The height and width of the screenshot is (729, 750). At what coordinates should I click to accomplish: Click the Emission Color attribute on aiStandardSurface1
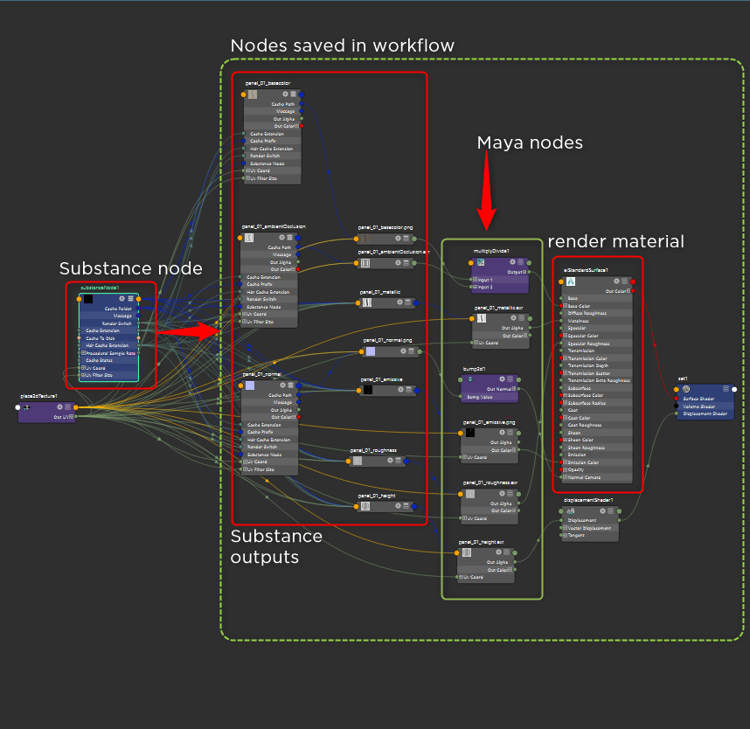pos(583,462)
